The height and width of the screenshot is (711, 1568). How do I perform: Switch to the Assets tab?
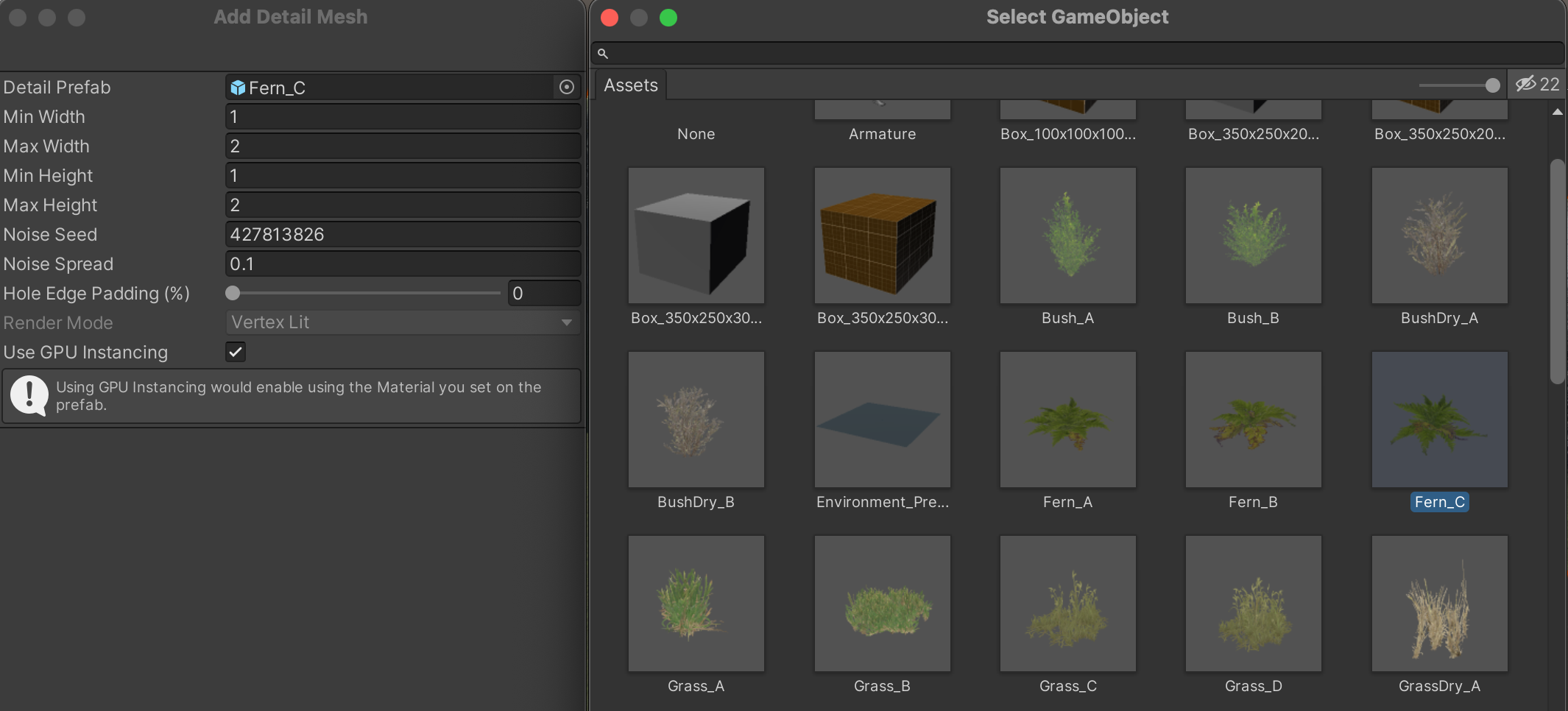click(631, 85)
